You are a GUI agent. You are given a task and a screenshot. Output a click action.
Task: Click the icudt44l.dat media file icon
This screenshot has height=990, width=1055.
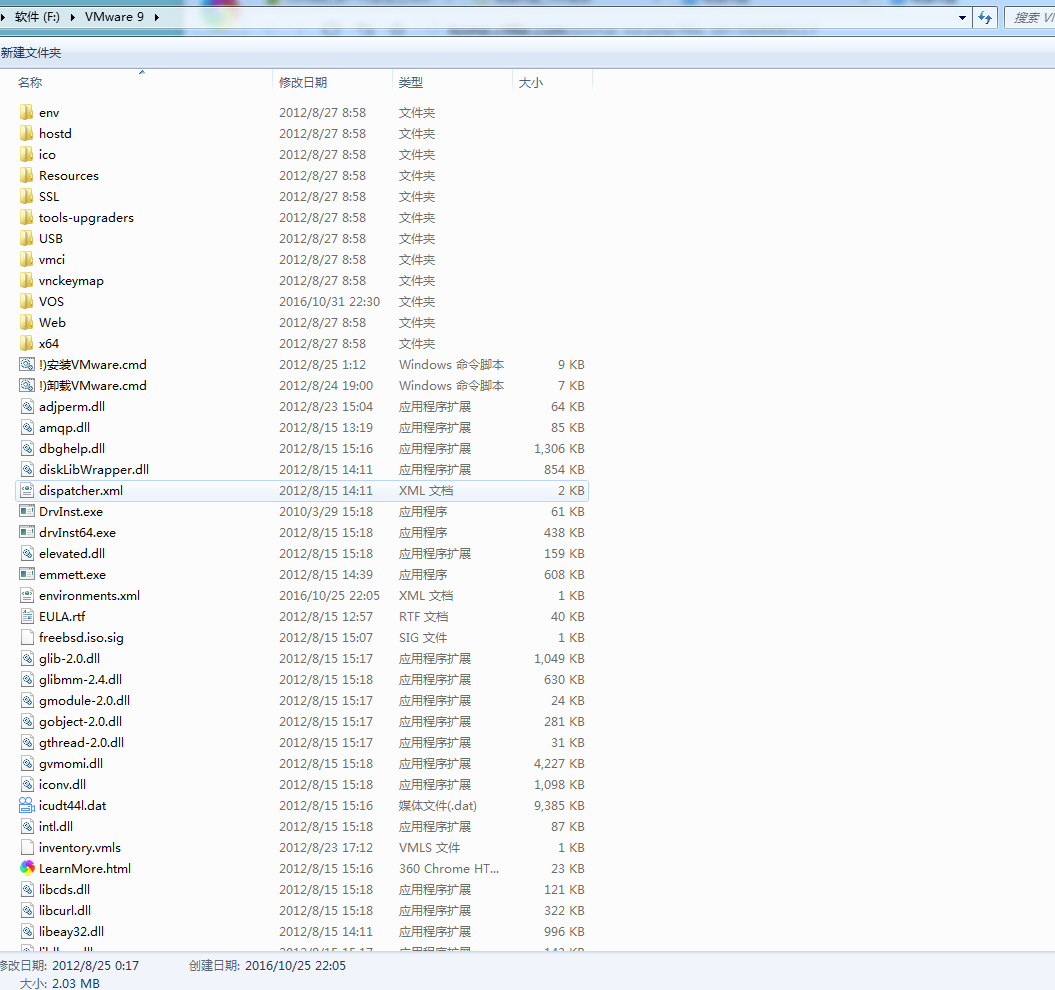click(26, 805)
